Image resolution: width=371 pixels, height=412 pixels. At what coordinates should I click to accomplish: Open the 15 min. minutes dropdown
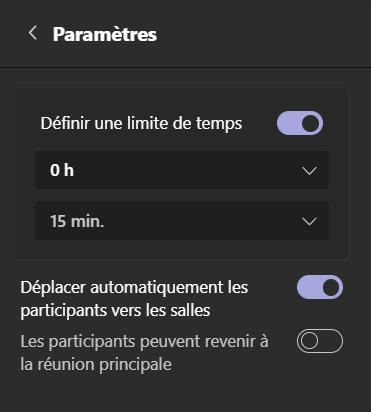point(182,220)
